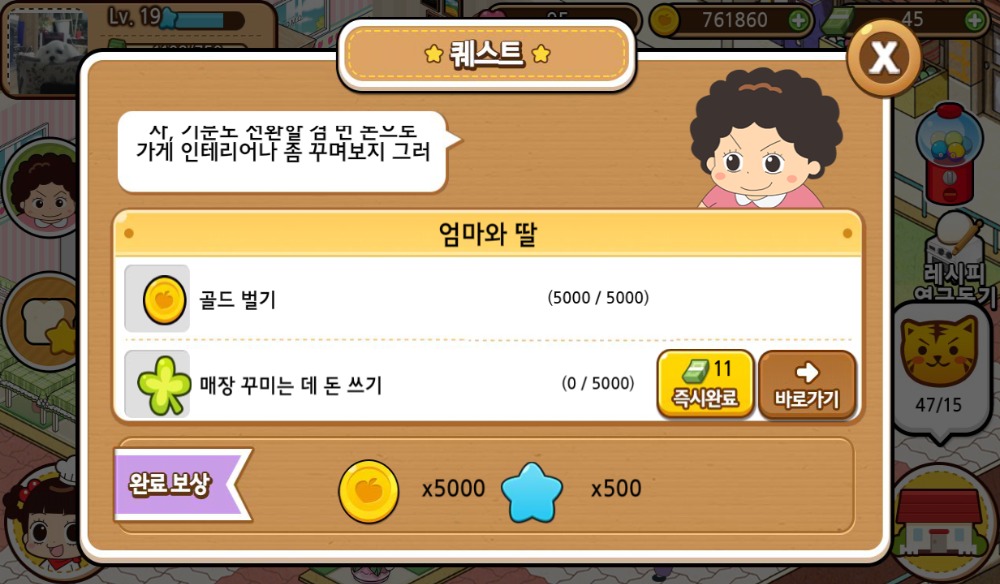
Task: Select the 매장 꾸미는 데 돈 쓰기 quest row
Action: click(488, 384)
